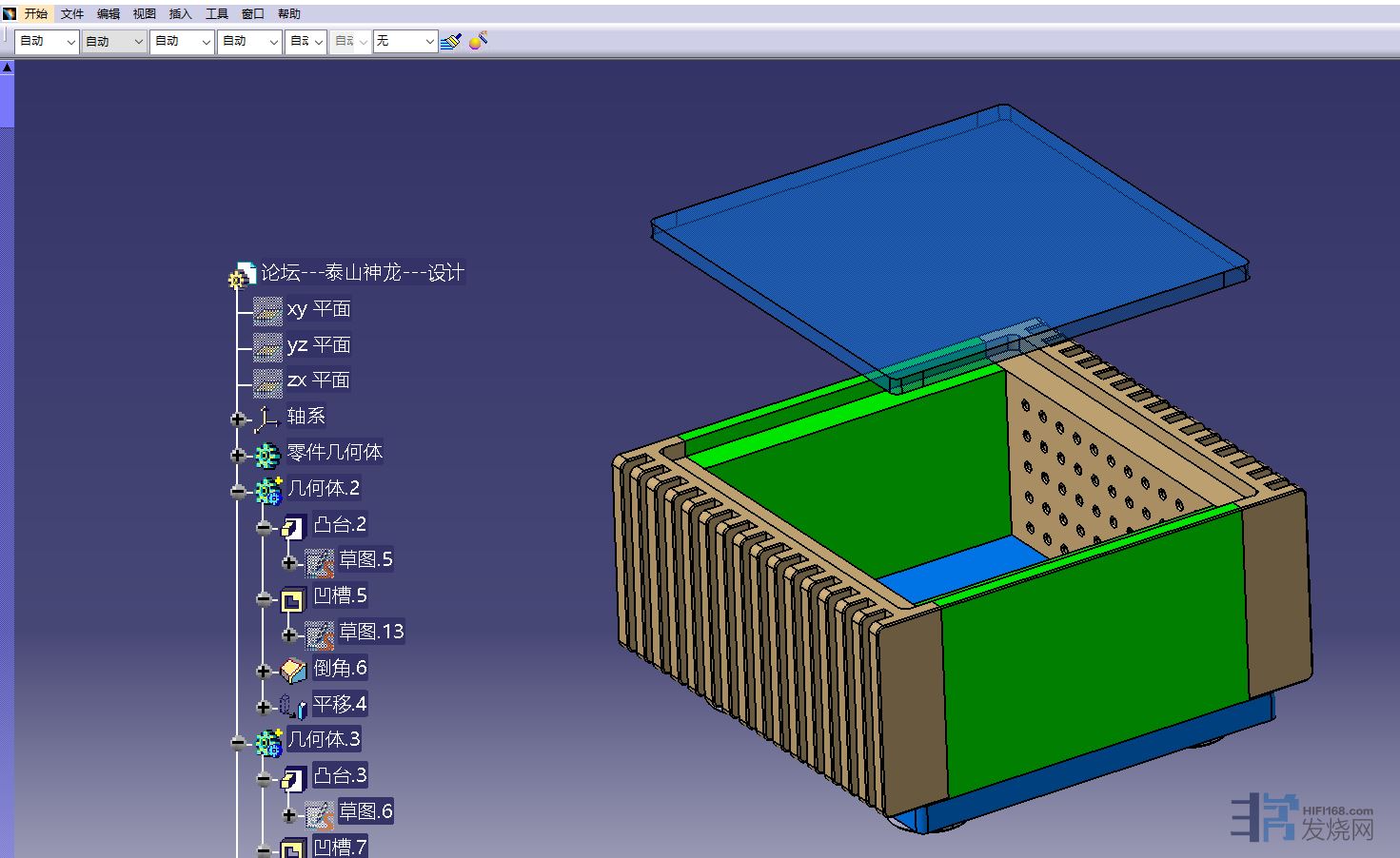Click the 倒角.6 chamfer icon
1400x858 pixels.
(x=293, y=670)
